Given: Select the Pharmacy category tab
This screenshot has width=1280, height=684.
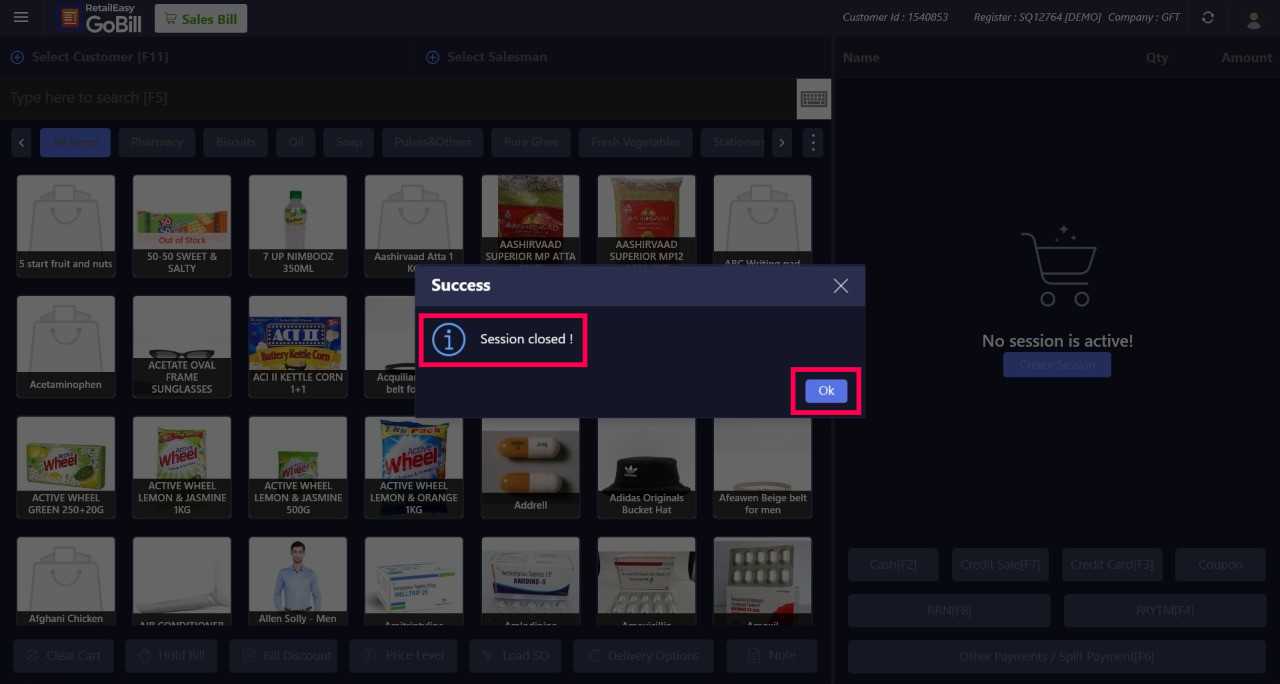Looking at the screenshot, I should pos(157,142).
